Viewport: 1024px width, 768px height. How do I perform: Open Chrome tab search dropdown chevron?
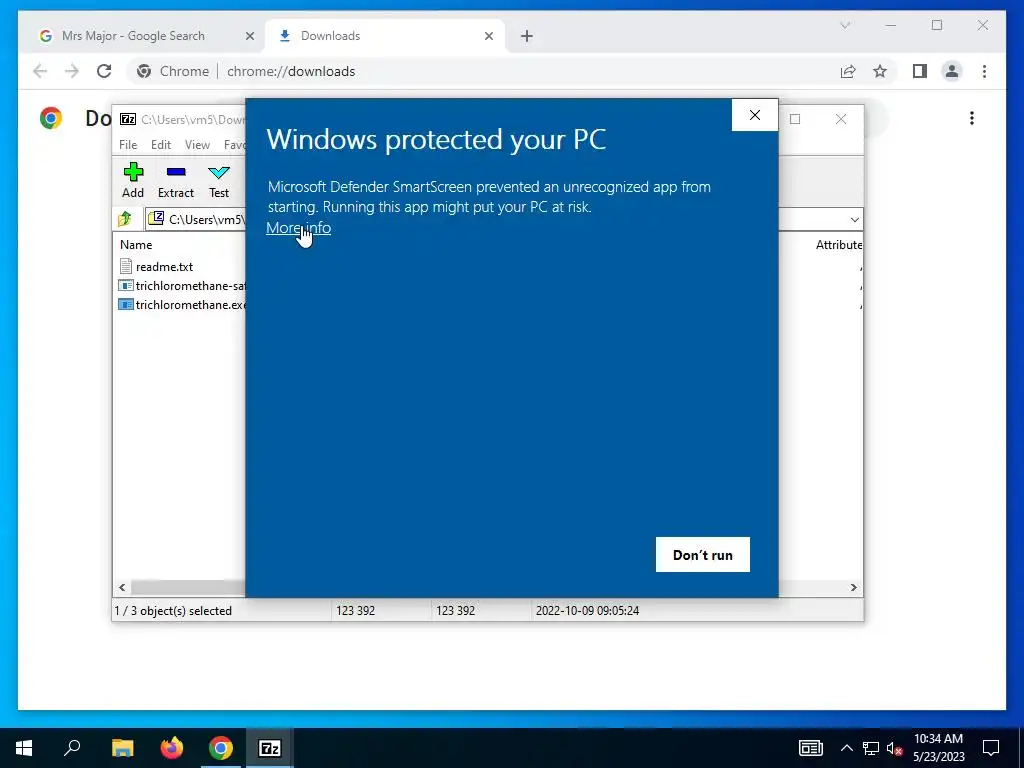(844, 25)
